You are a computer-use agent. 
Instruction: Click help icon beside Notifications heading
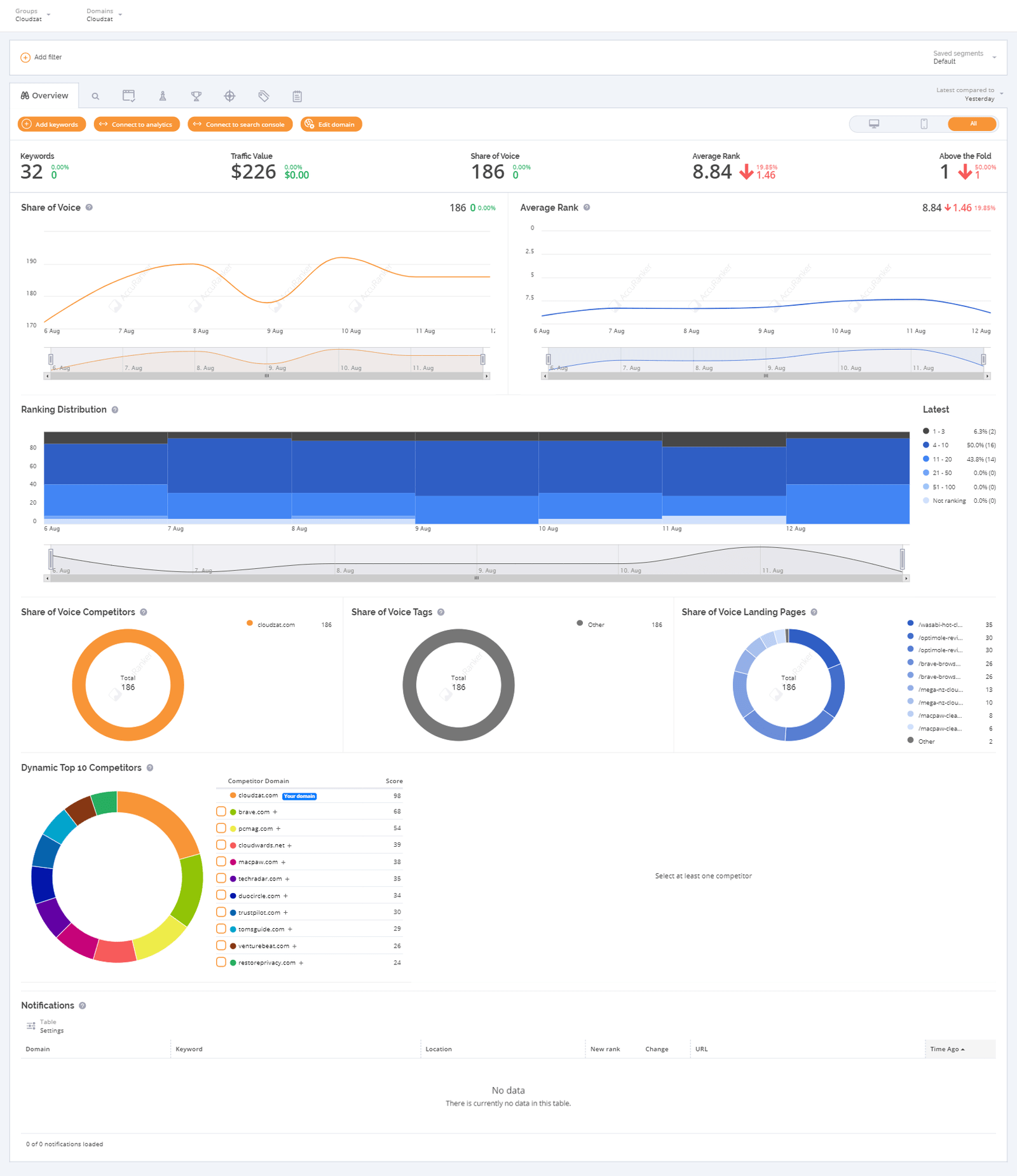(83, 1006)
